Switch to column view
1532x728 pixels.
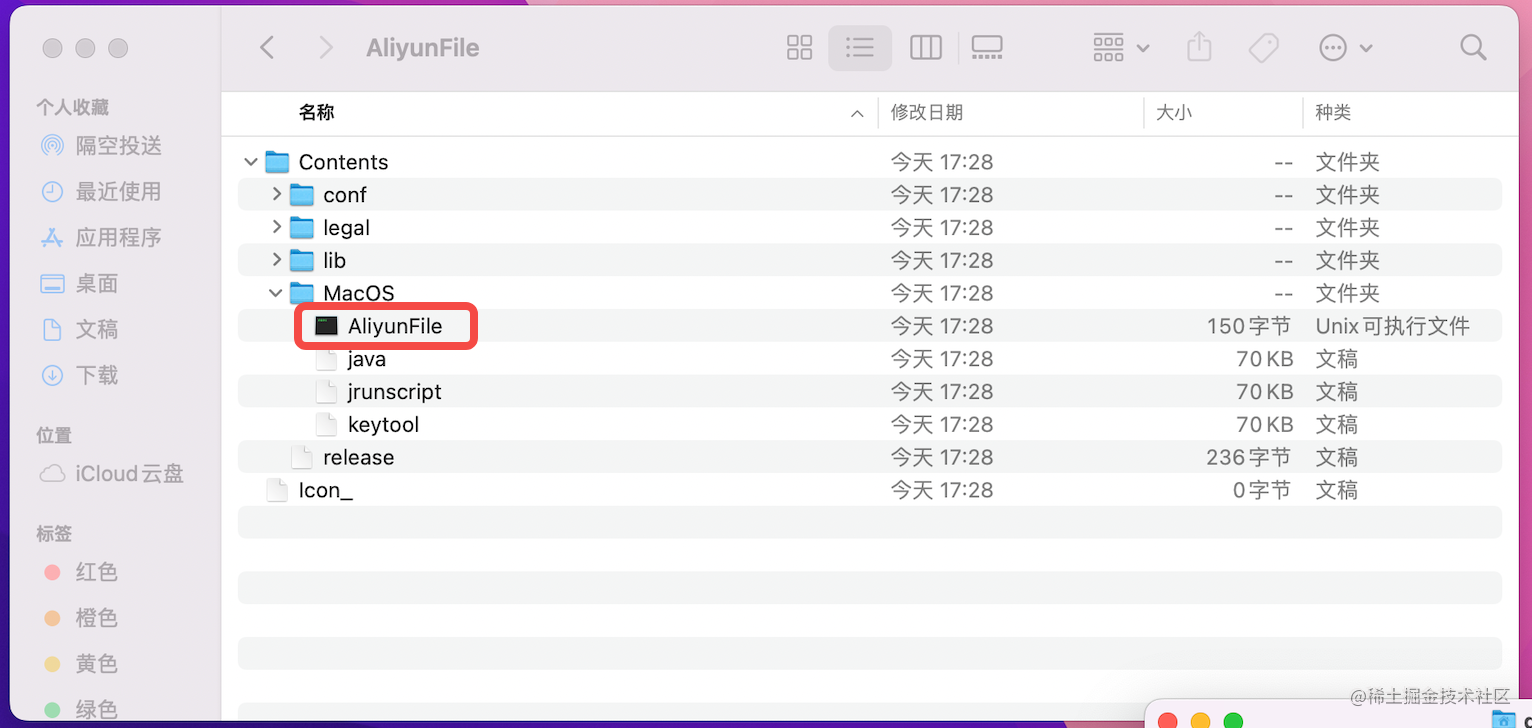[926, 47]
